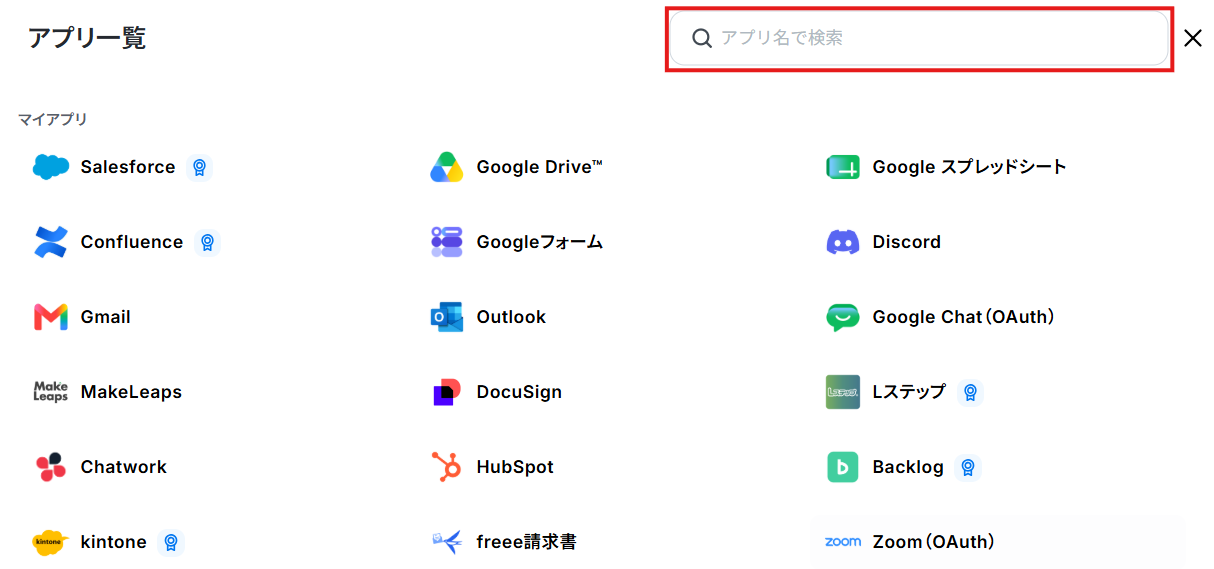Select the Discord app name
1214x569 pixels.
(907, 242)
